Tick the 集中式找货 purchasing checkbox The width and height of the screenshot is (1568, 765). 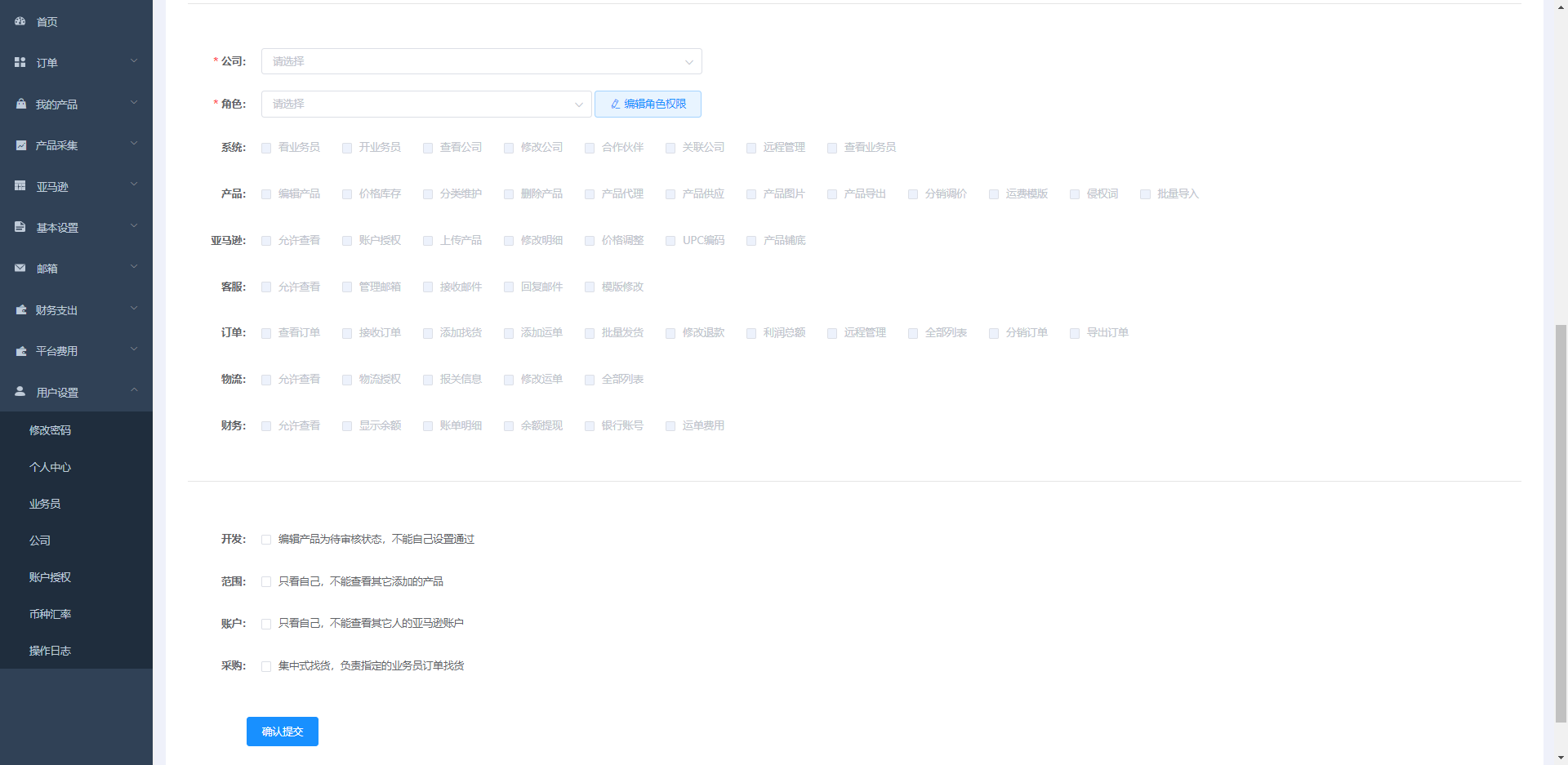(266, 666)
